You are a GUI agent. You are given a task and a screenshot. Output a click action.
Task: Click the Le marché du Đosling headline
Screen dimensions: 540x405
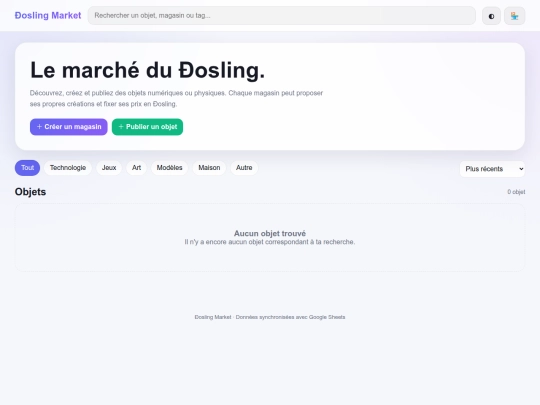point(147,70)
